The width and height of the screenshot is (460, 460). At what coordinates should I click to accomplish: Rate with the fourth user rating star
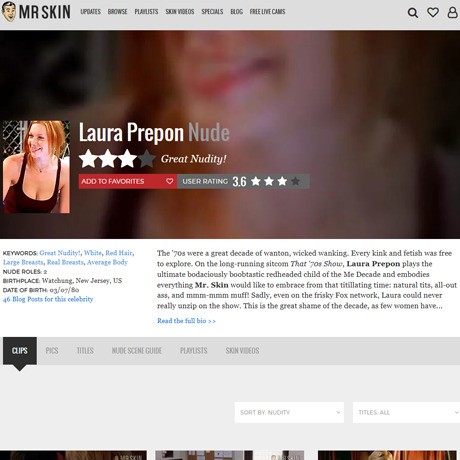click(x=295, y=181)
